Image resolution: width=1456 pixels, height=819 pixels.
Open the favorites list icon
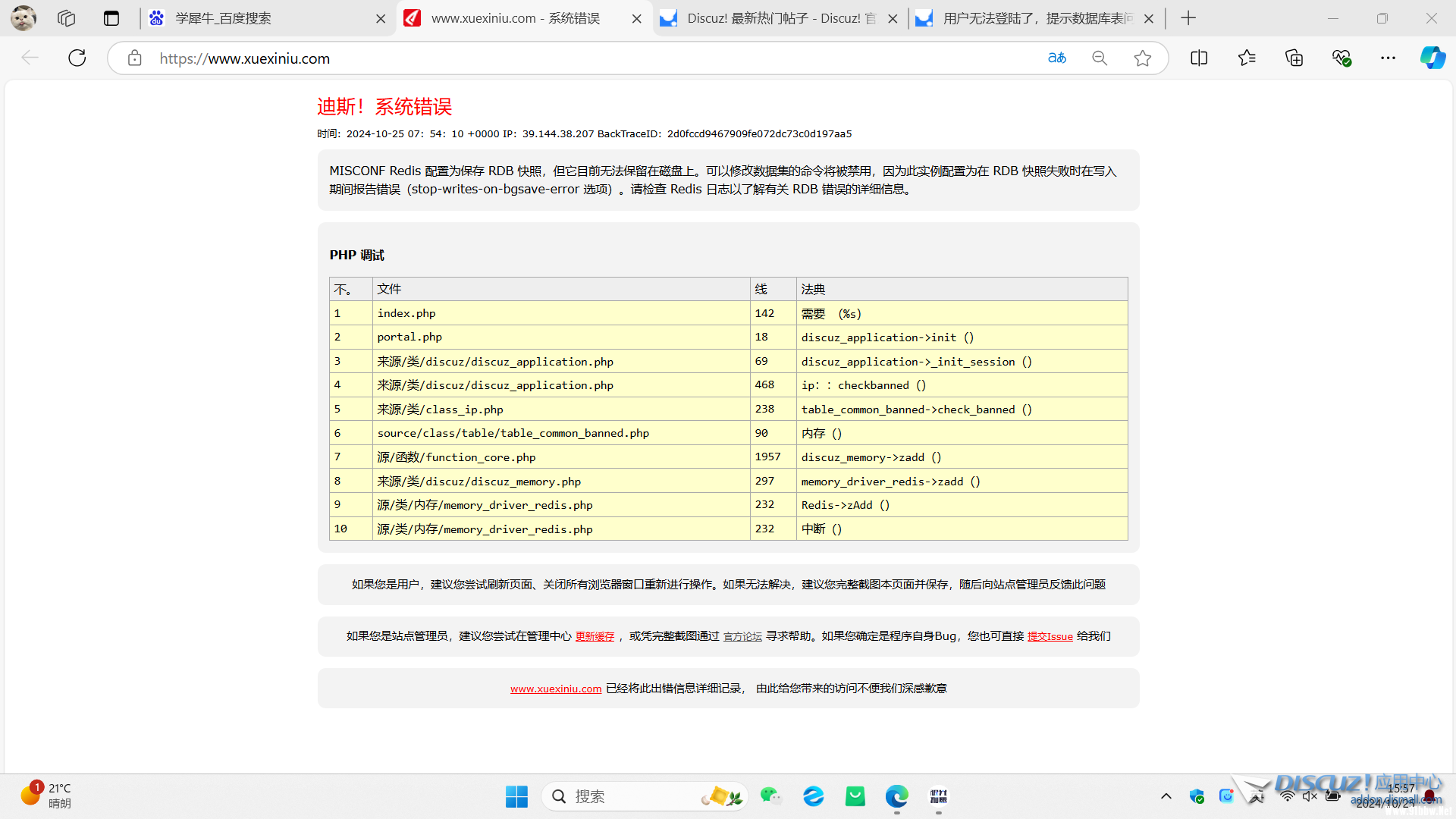1247,58
